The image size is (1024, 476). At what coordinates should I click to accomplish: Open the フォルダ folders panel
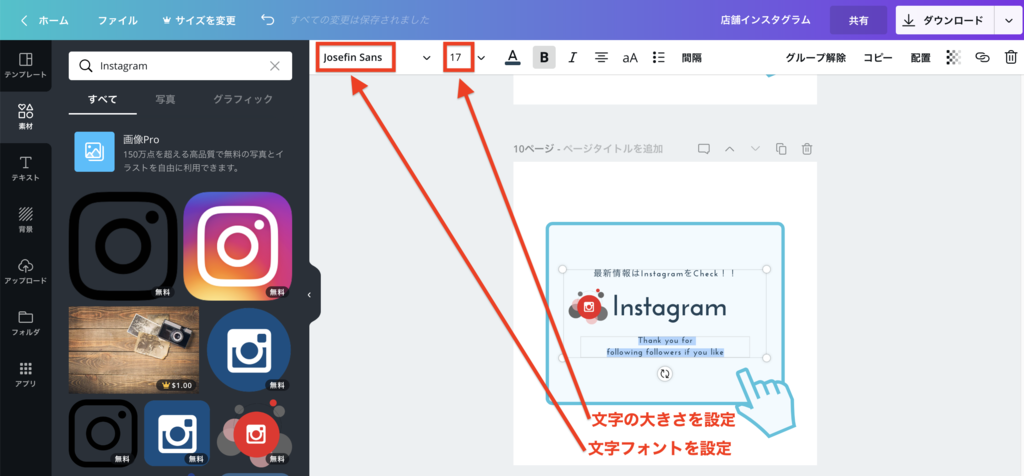click(x=25, y=323)
